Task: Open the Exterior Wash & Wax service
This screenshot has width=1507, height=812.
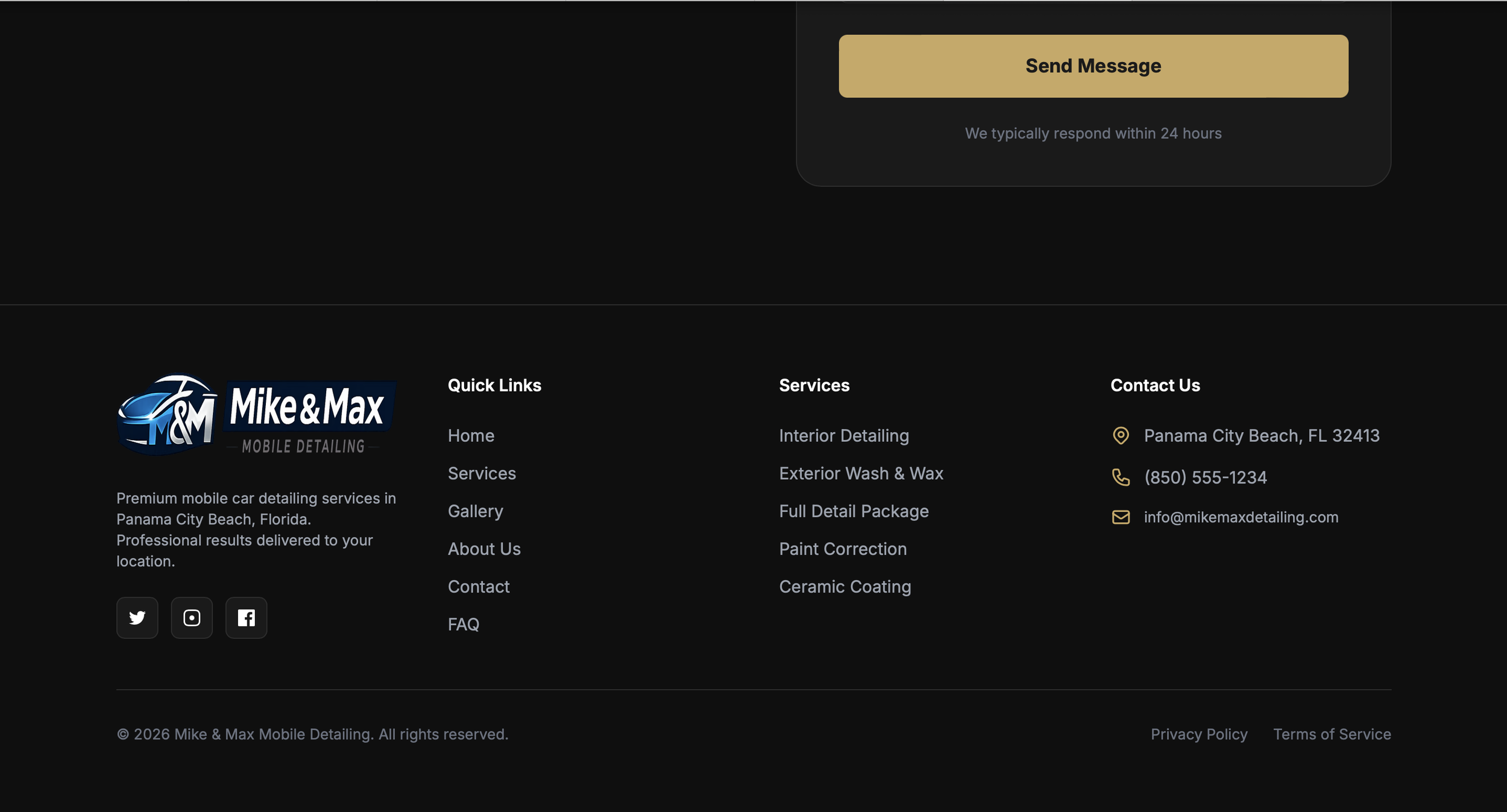Action: tap(861, 473)
